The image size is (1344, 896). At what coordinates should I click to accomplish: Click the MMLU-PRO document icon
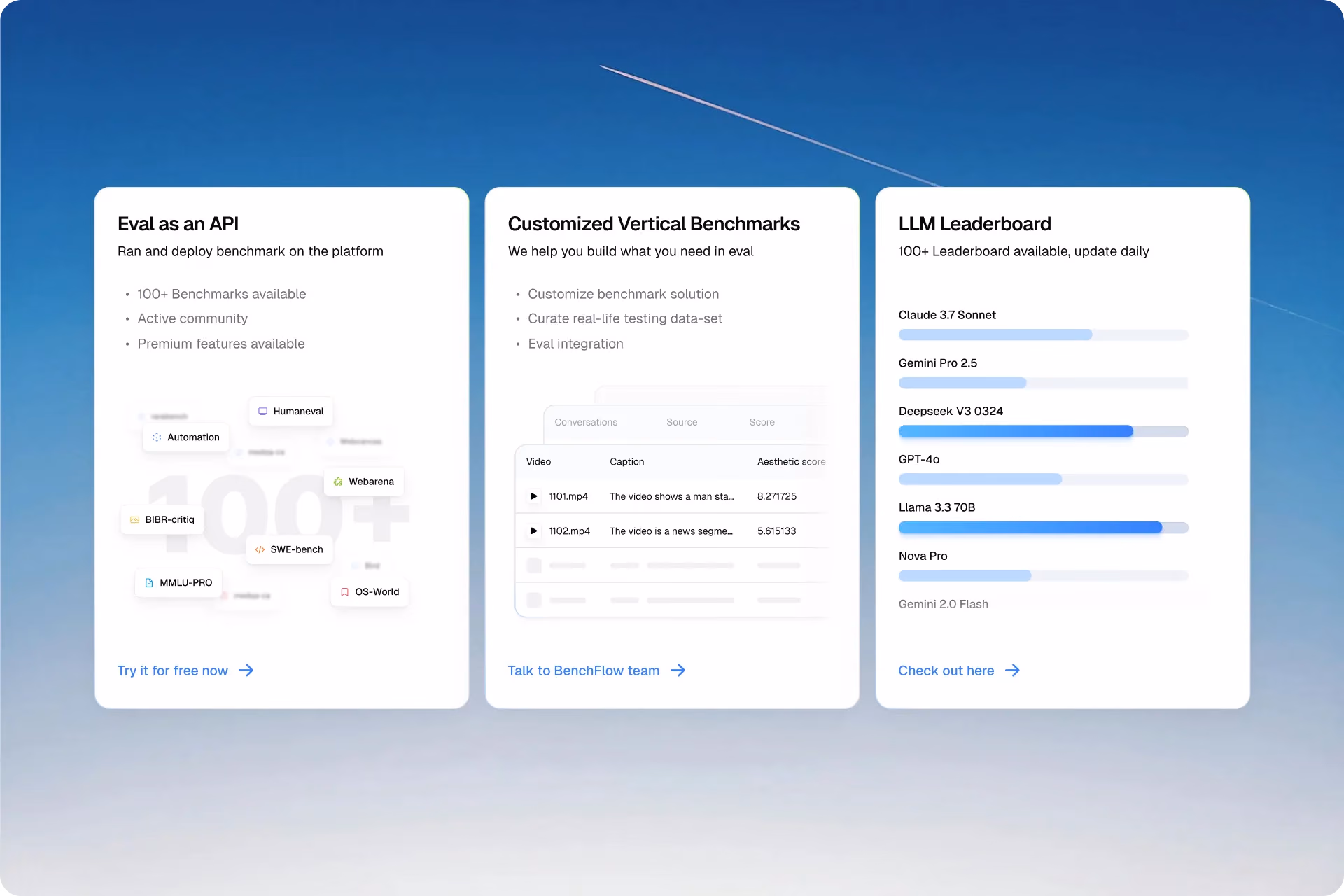149,582
